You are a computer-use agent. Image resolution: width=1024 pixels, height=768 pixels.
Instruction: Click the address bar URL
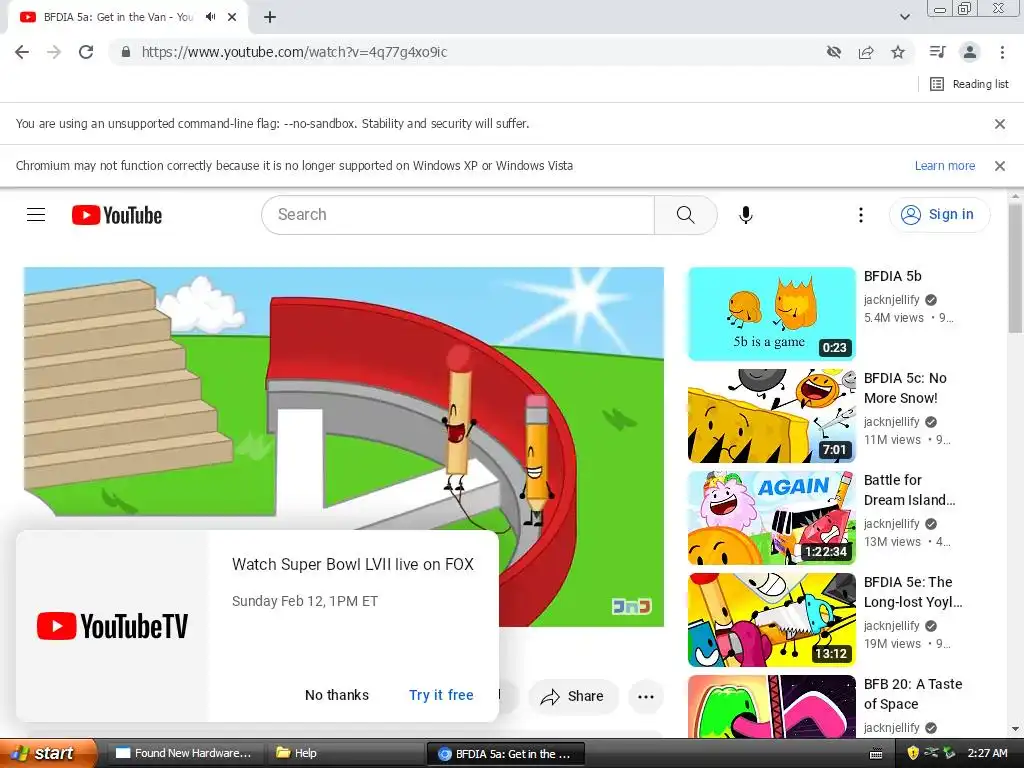point(295,52)
